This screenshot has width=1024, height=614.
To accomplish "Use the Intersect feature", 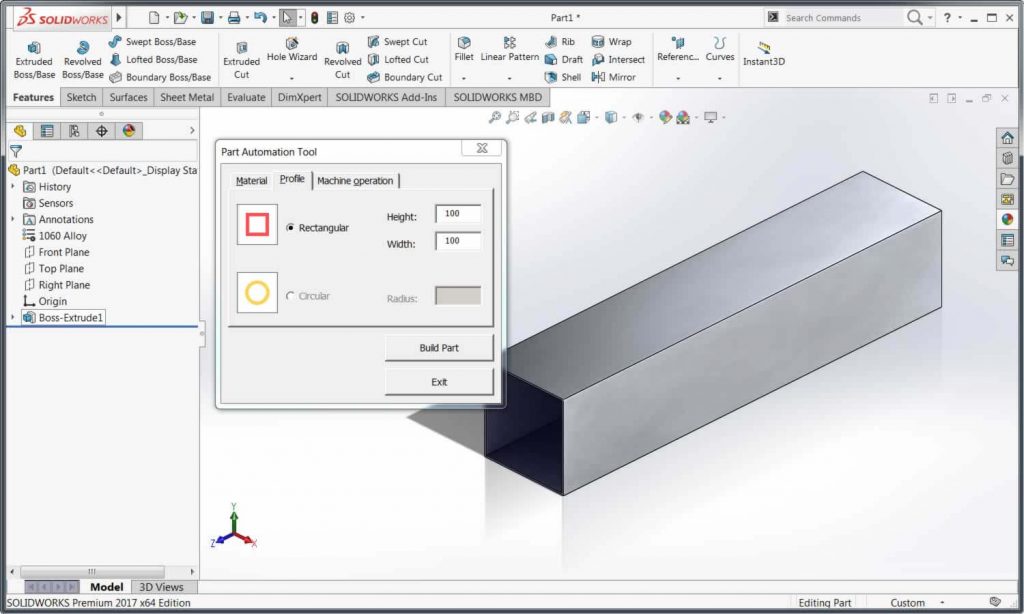I will click(618, 59).
